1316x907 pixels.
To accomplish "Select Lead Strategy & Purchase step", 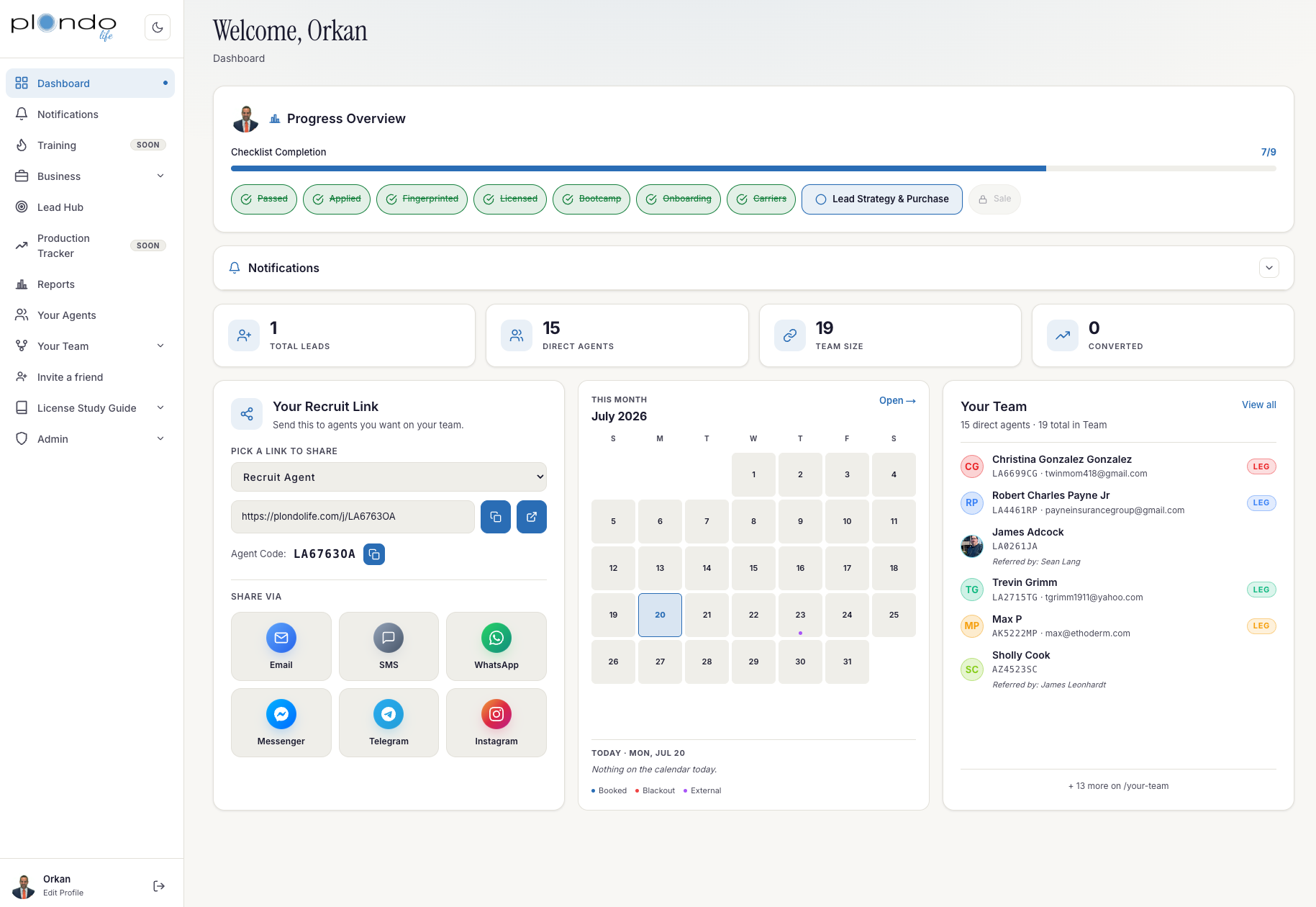I will 882,199.
